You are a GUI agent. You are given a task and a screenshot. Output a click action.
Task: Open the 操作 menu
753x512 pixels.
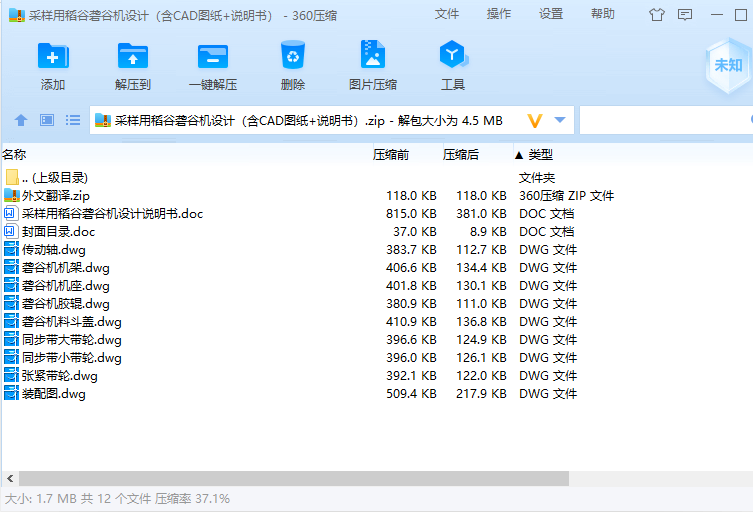(498, 14)
